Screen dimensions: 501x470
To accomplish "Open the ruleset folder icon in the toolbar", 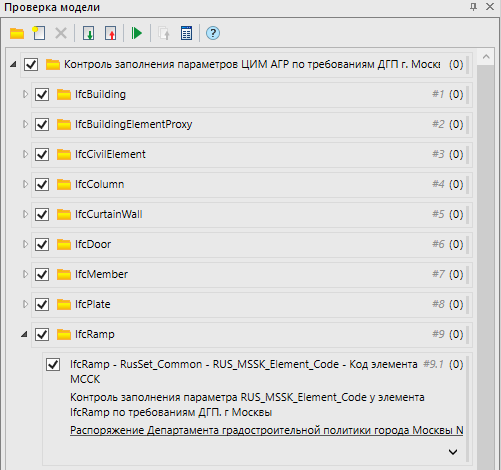I will pyautogui.click(x=17, y=33).
